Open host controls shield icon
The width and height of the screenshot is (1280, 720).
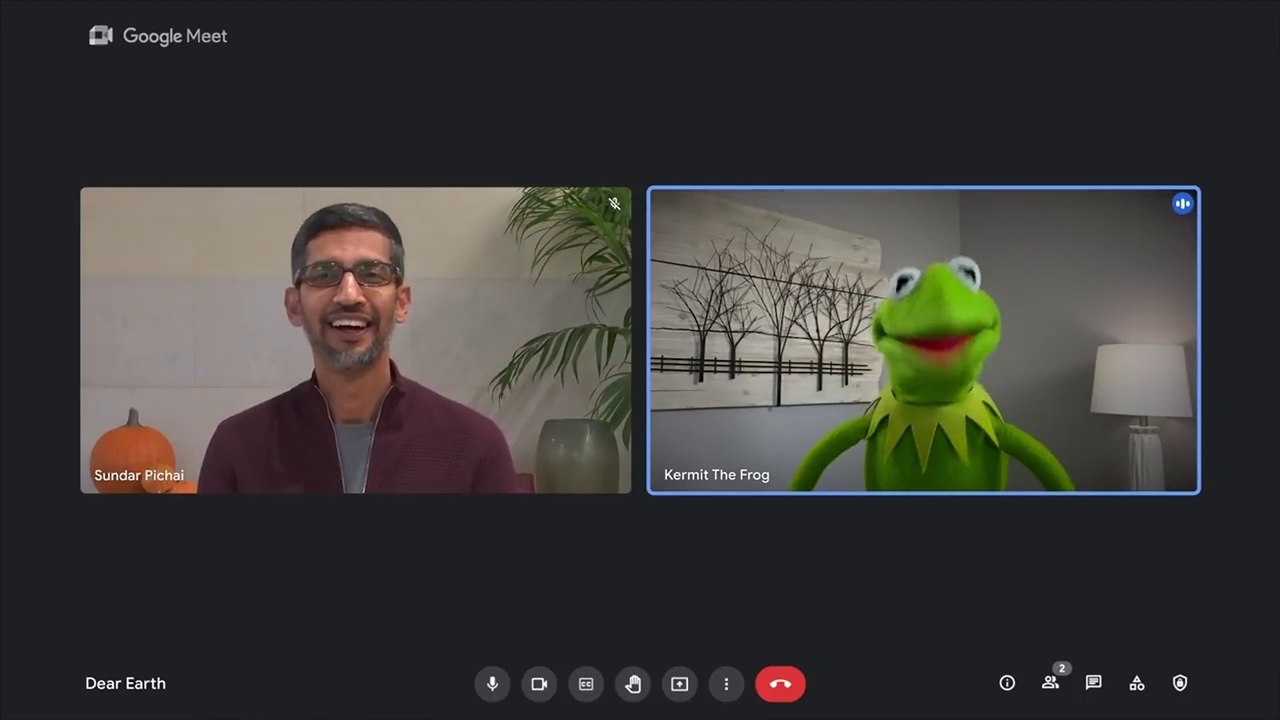click(x=1180, y=683)
